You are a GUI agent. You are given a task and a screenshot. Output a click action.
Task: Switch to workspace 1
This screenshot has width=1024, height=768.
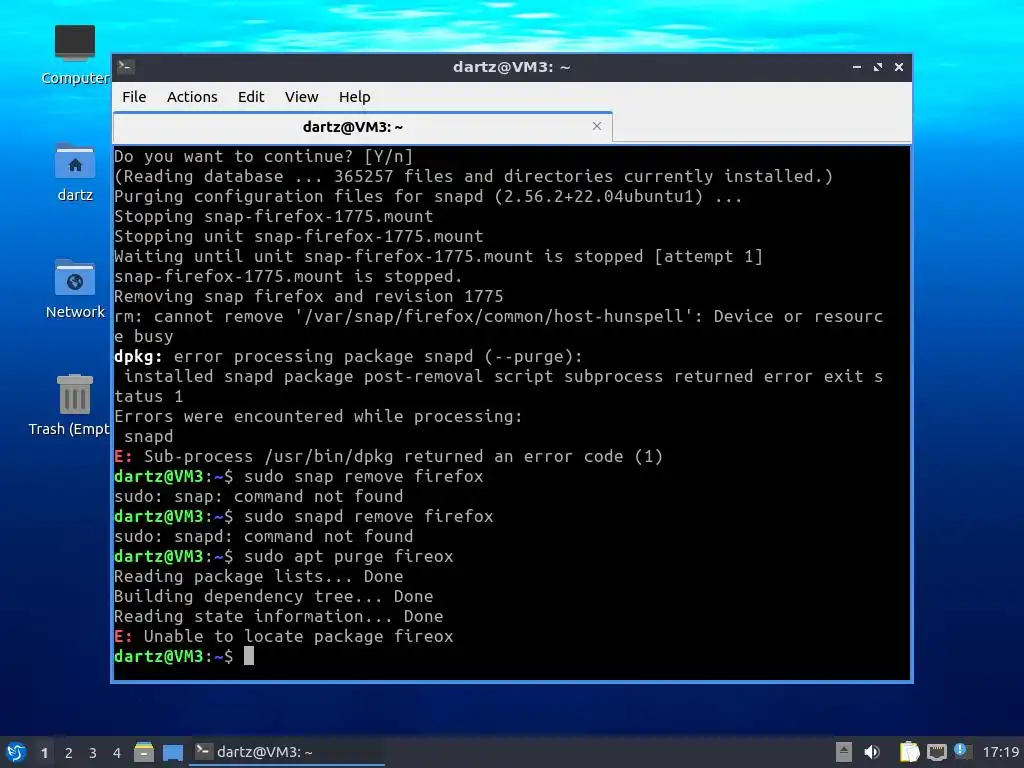[x=44, y=753]
